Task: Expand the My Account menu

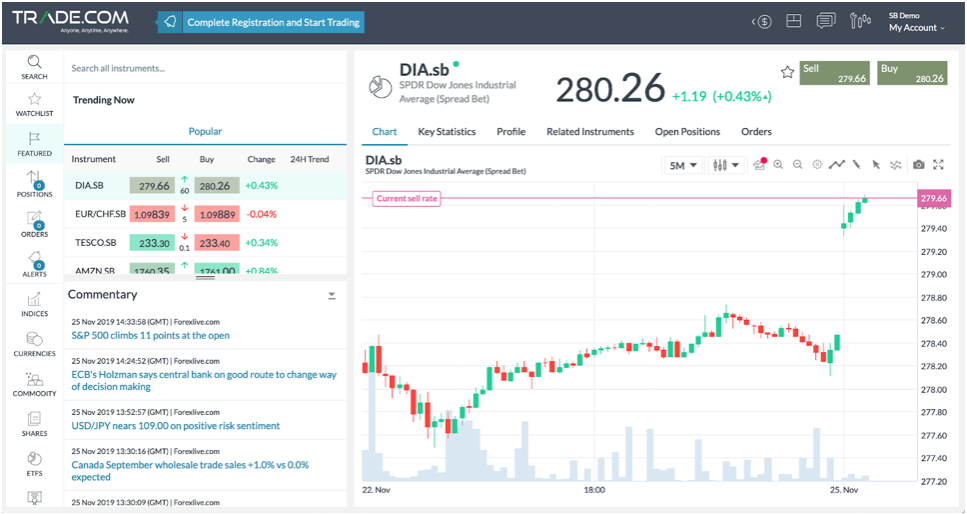Action: click(916, 28)
